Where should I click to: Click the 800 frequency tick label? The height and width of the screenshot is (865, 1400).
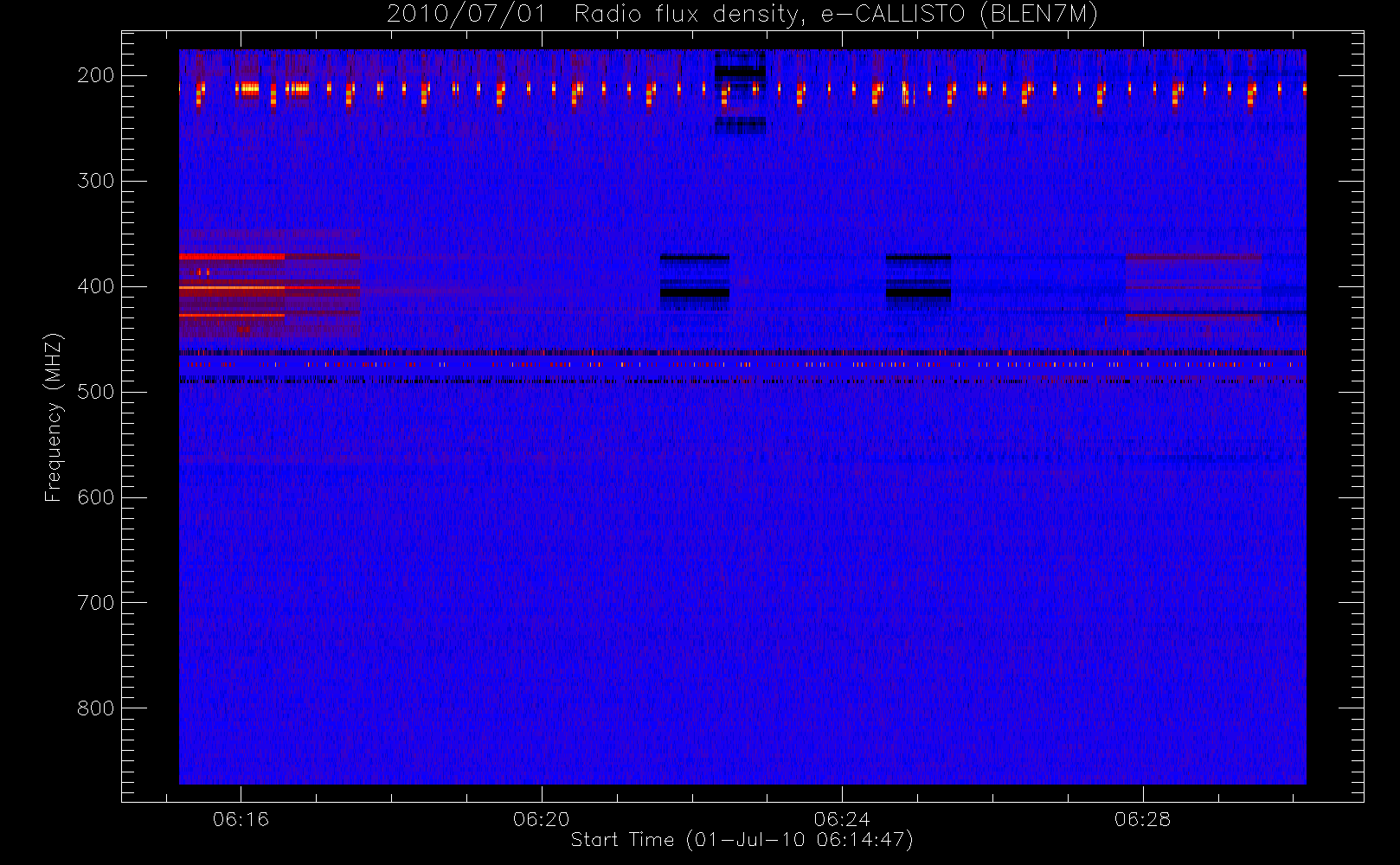(x=96, y=708)
